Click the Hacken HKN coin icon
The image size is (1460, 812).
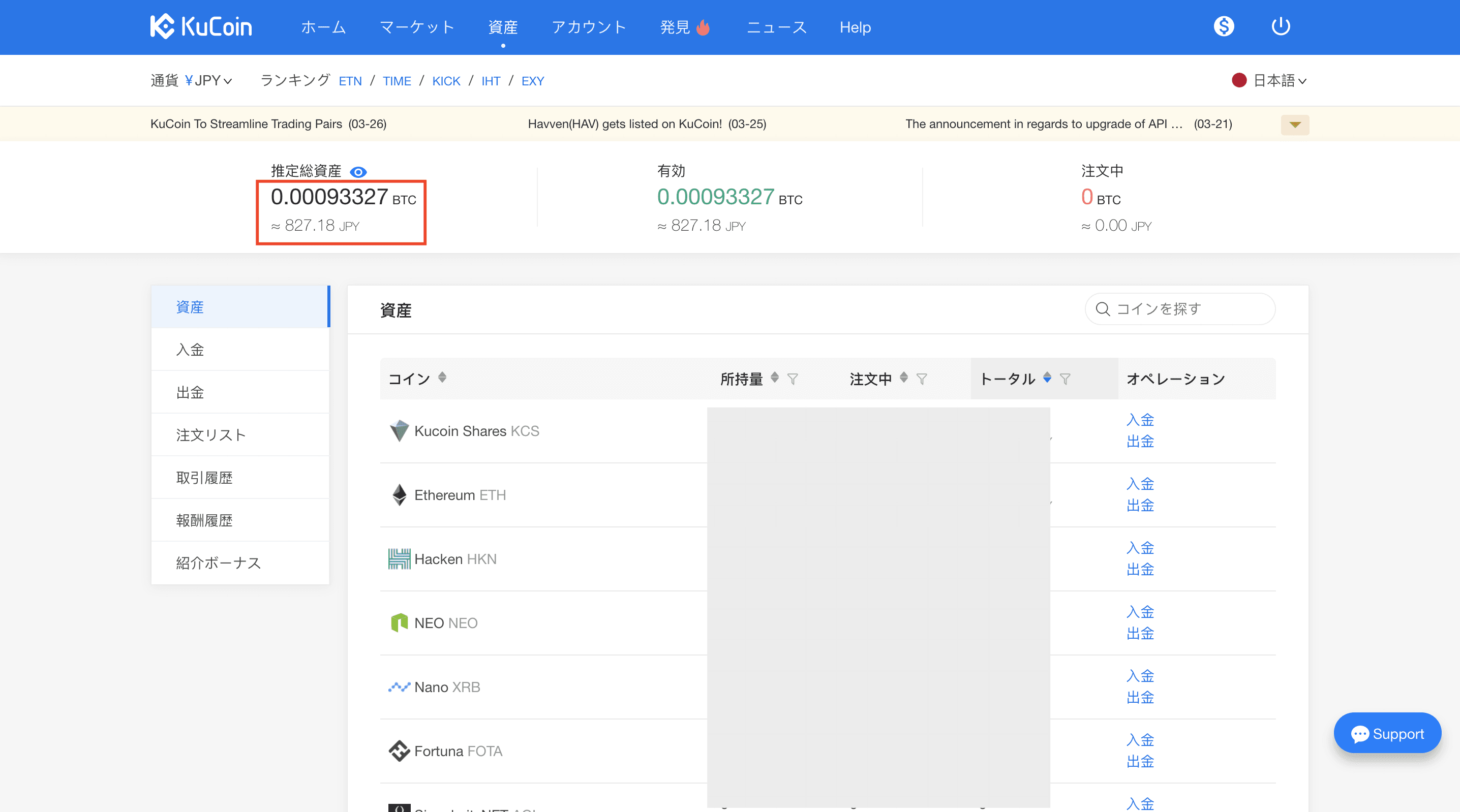tap(399, 559)
